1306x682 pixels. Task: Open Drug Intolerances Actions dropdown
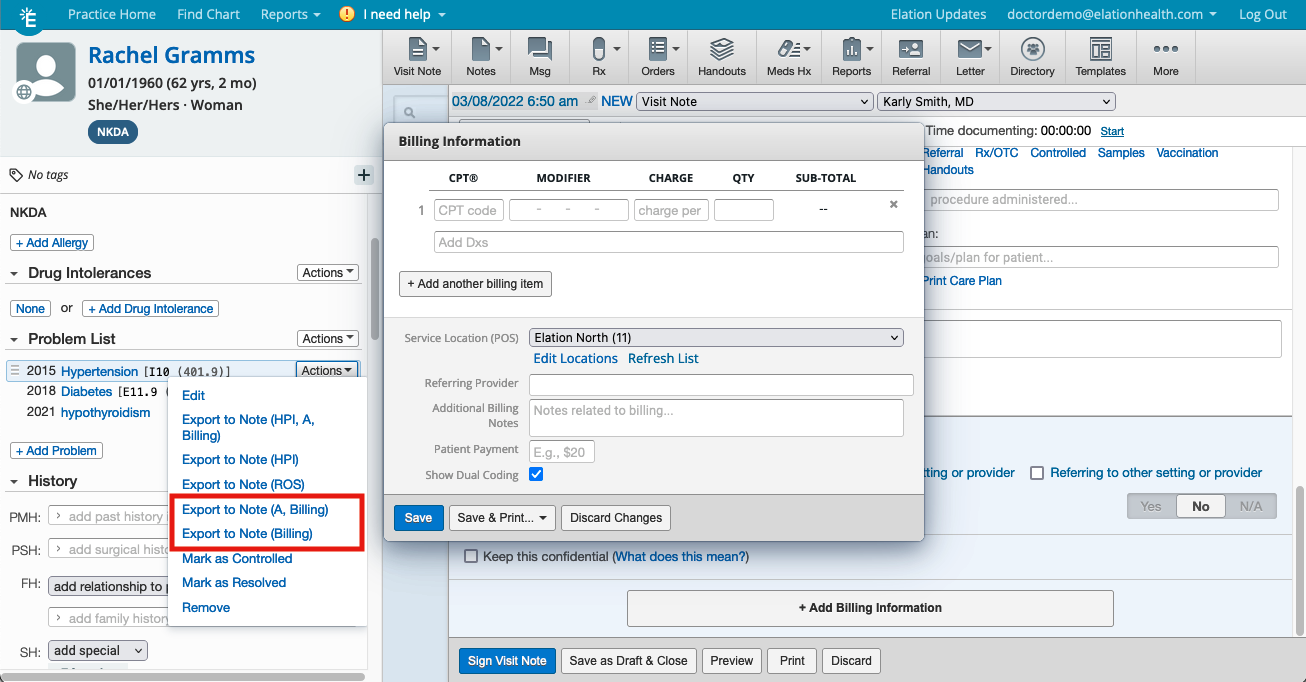click(x=328, y=273)
